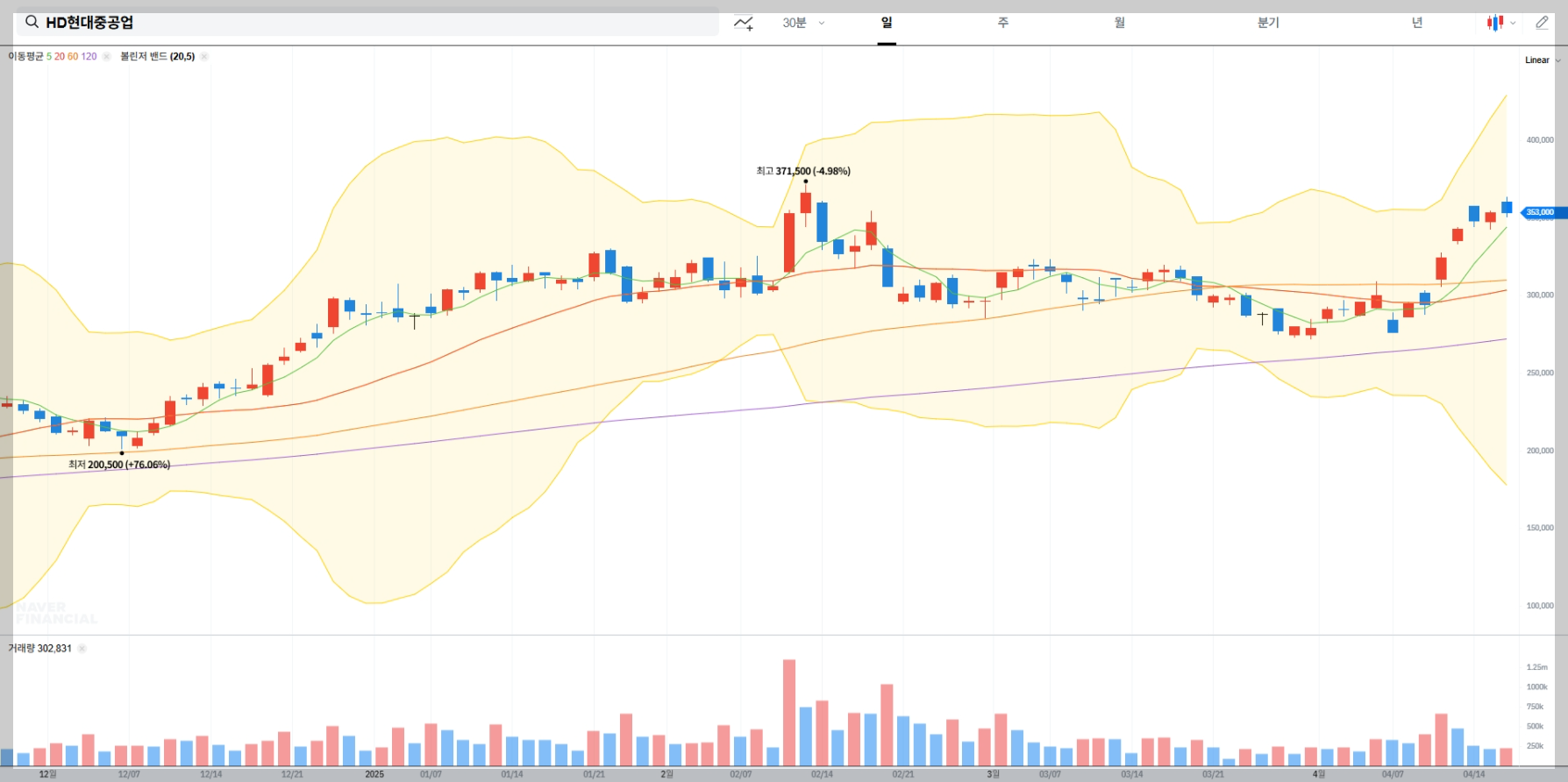The height and width of the screenshot is (782, 1568).
Task: Click the 200,000 price axis label
Action: coord(1540,451)
